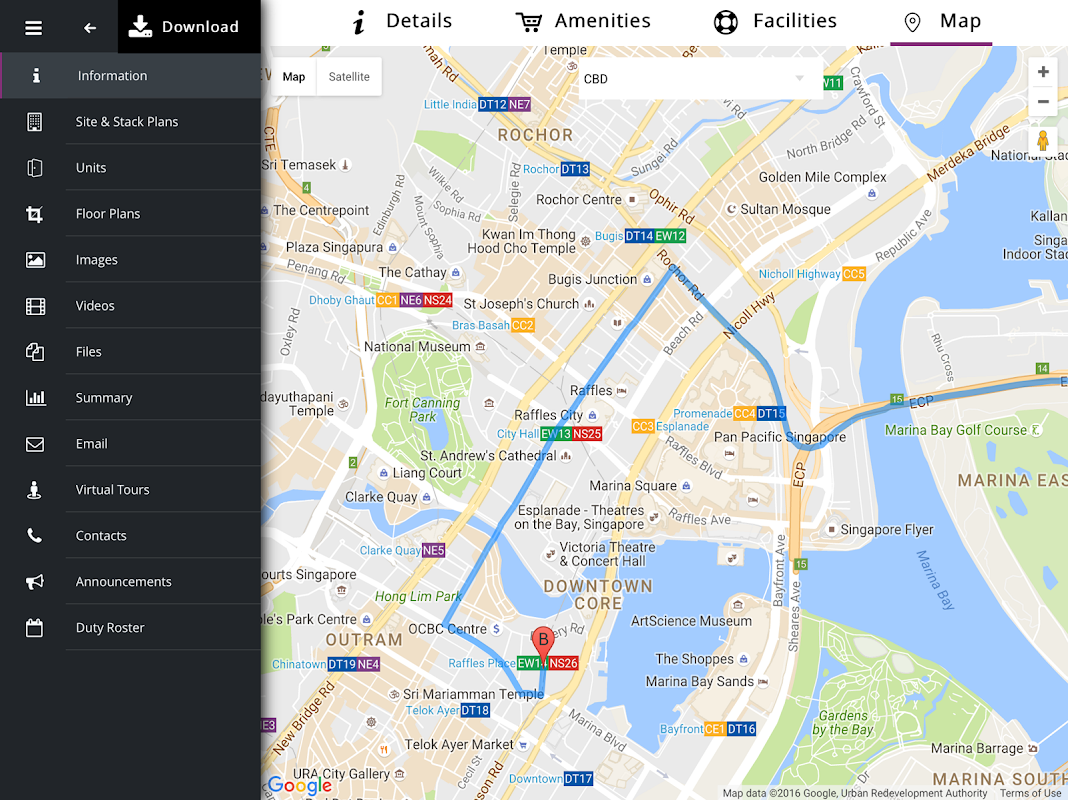Click the Summary bar chart icon
This screenshot has width=1068, height=800.
pos(35,398)
